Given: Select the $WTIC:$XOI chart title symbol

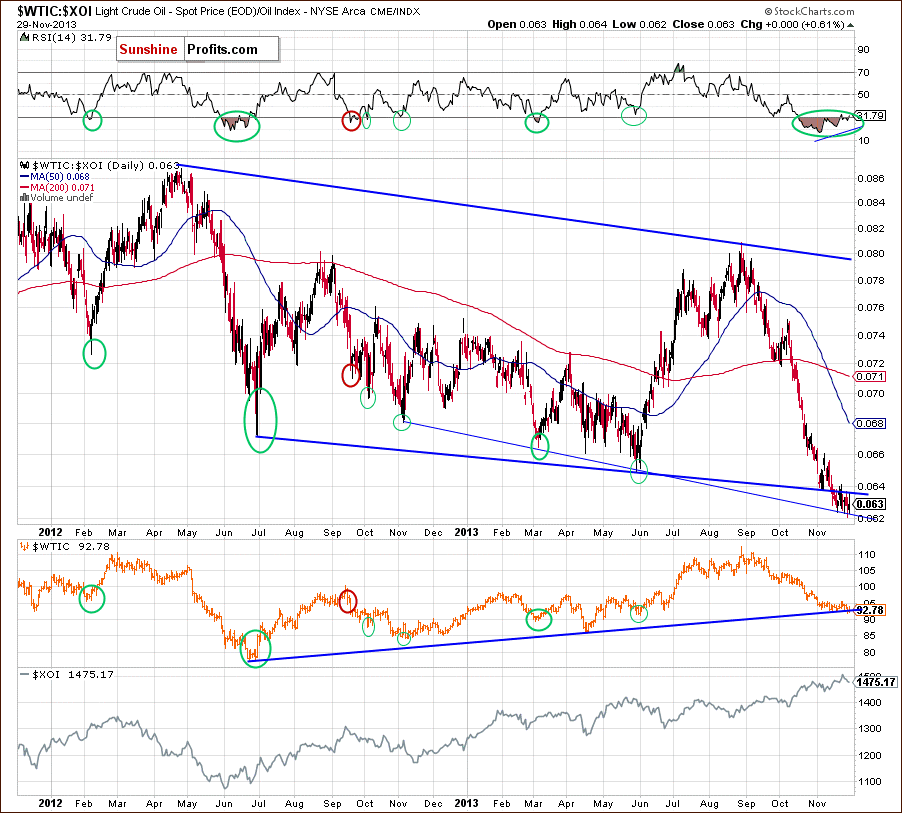Looking at the screenshot, I should (x=54, y=11).
